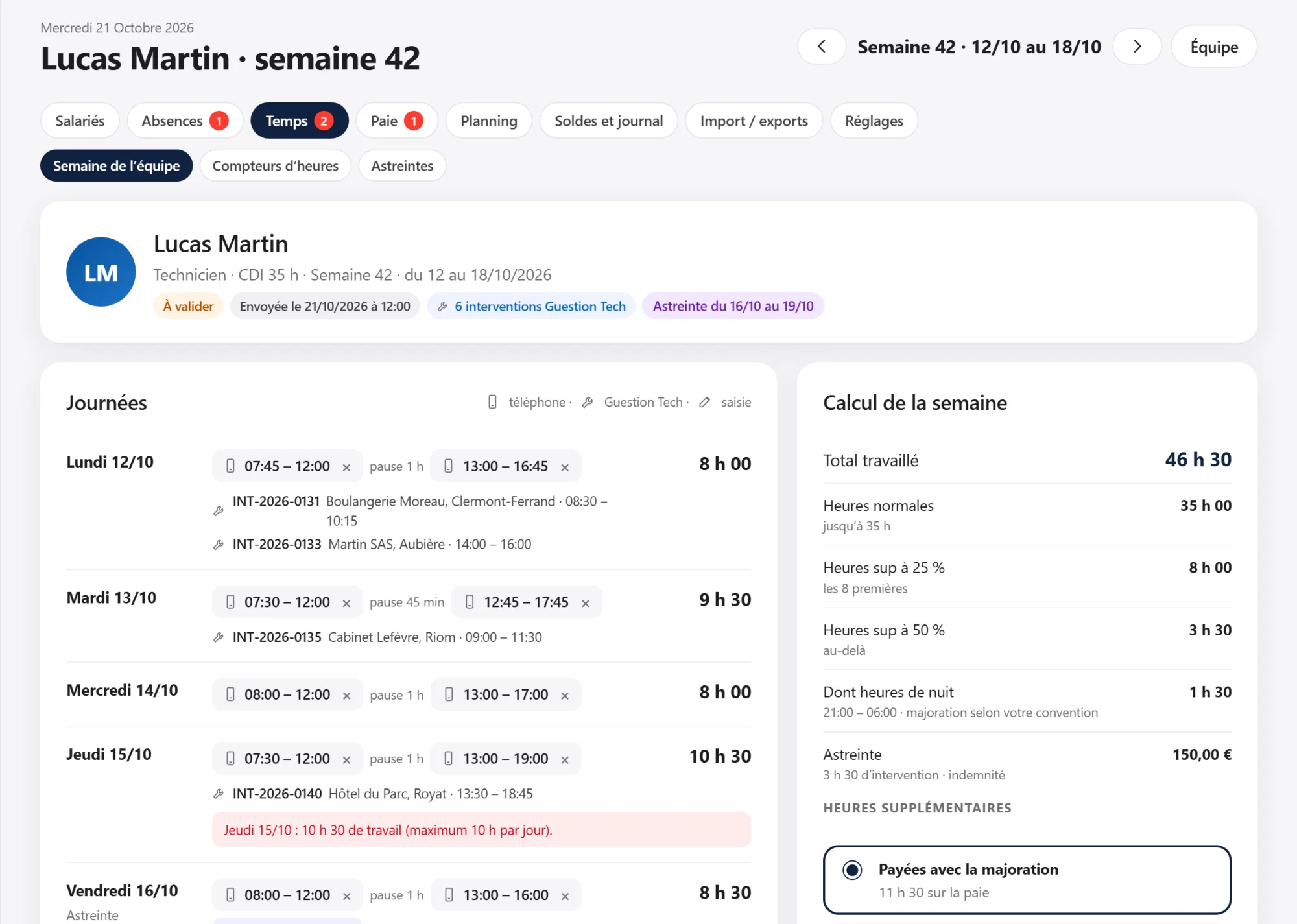
Task: Switch to the Paie tab
Action: coord(396,121)
